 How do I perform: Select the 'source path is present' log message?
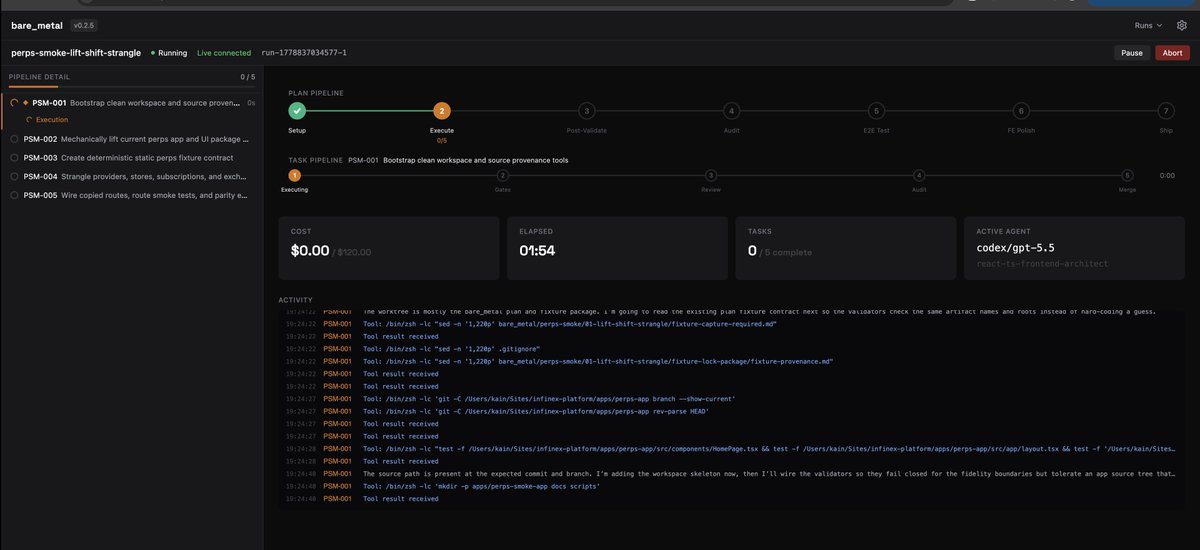click(x=733, y=474)
